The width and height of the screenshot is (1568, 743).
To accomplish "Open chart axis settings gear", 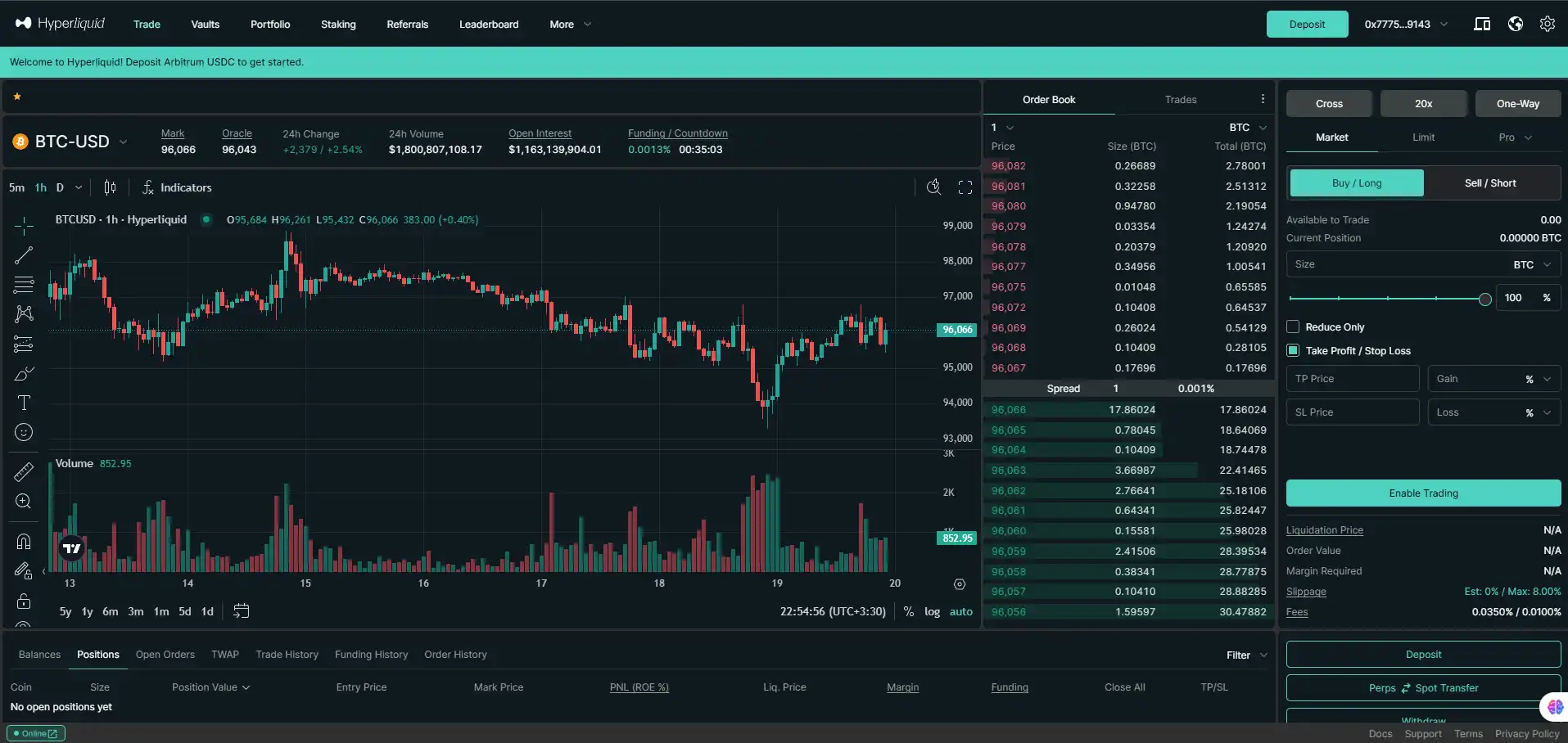I will tap(960, 584).
